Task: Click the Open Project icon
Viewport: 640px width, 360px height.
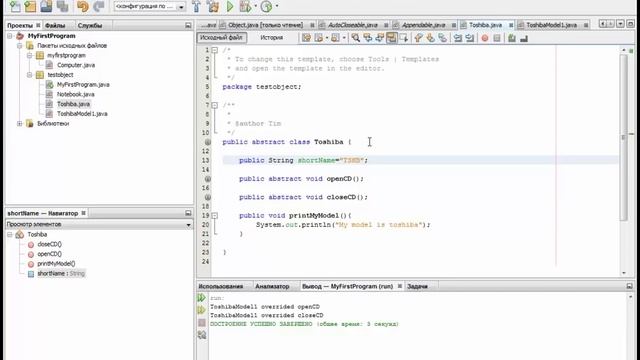Action: coord(46,6)
